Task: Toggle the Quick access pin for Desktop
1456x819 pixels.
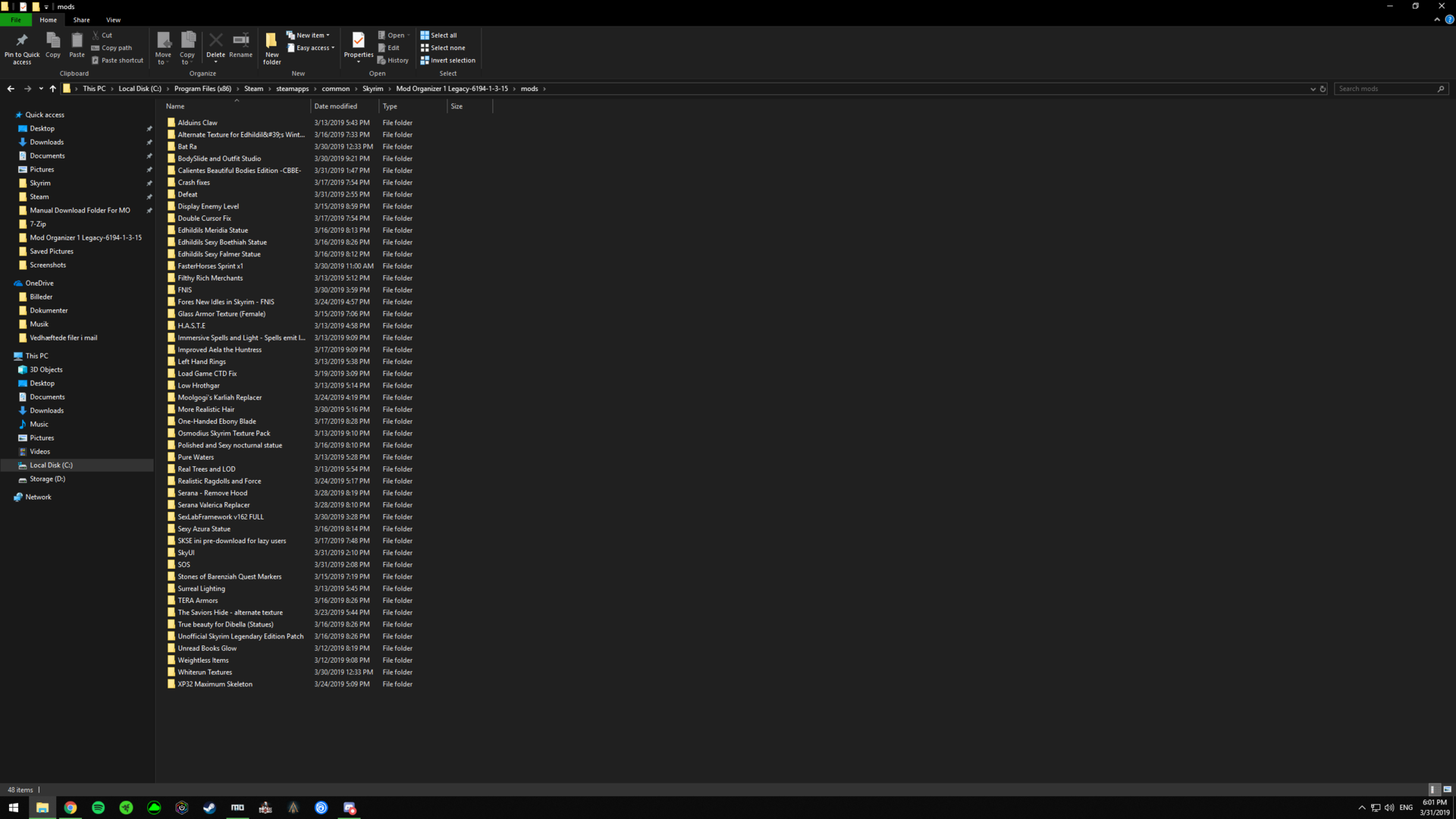Action: click(148, 128)
